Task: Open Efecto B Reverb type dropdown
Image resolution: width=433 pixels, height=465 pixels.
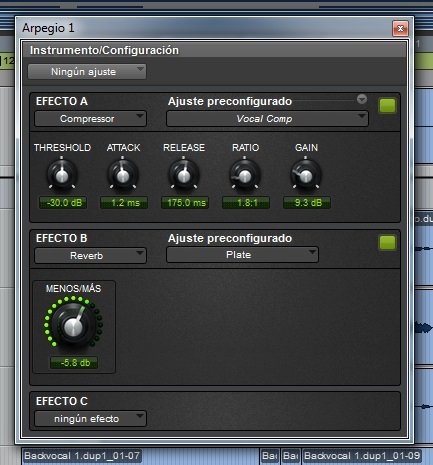Action: click(90, 256)
